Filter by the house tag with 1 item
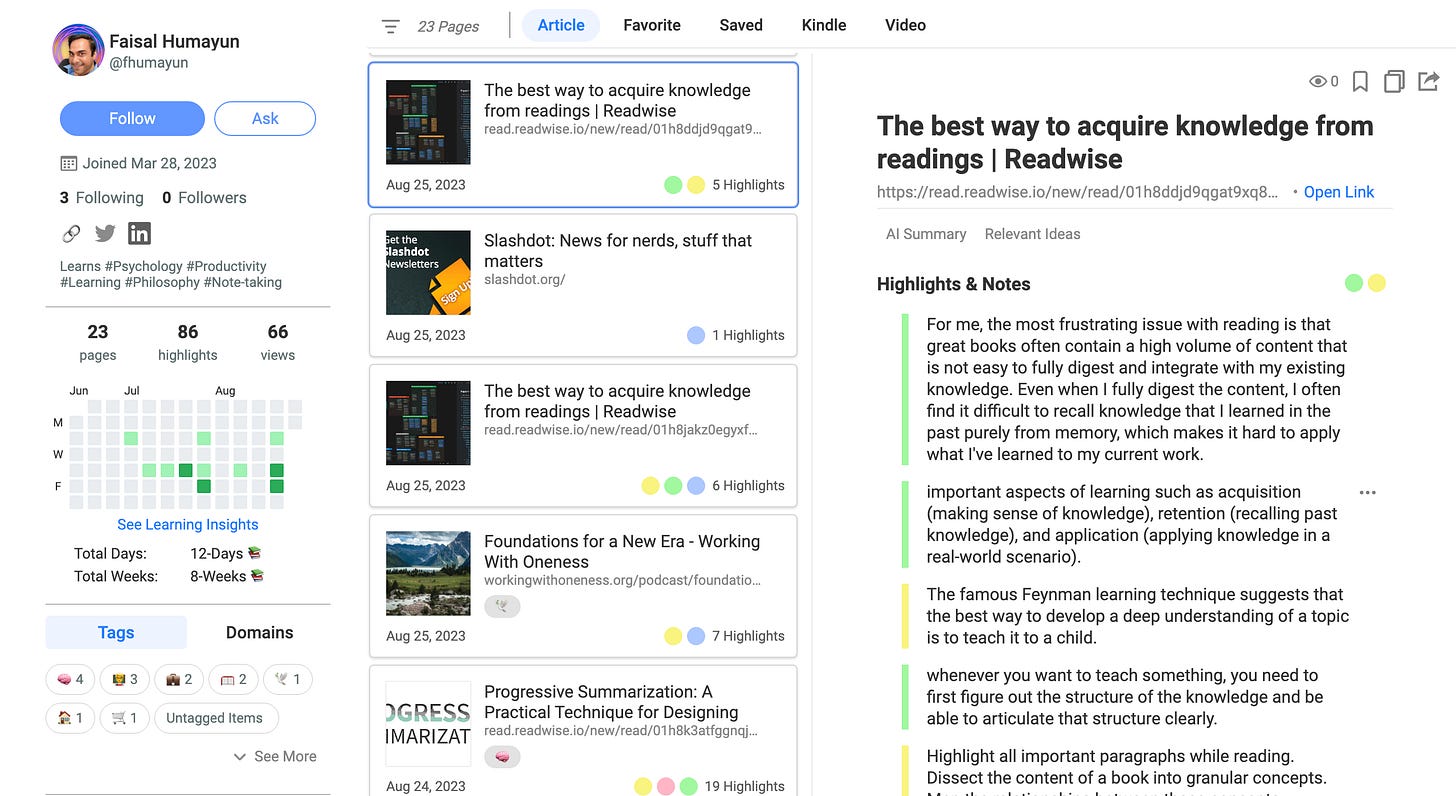The height and width of the screenshot is (796, 1456). (70, 718)
